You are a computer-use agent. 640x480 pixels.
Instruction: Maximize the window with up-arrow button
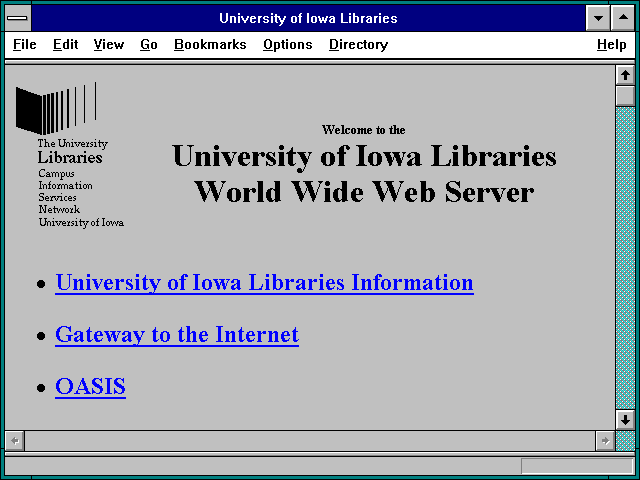[623, 18]
